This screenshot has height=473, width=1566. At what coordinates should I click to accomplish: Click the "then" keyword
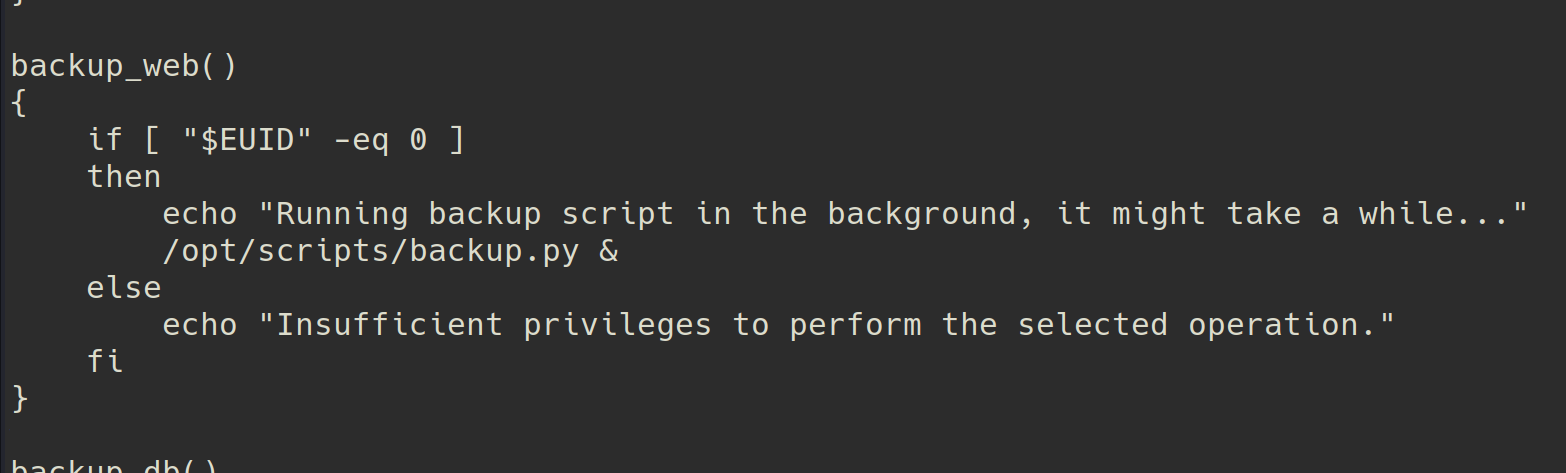[124, 177]
